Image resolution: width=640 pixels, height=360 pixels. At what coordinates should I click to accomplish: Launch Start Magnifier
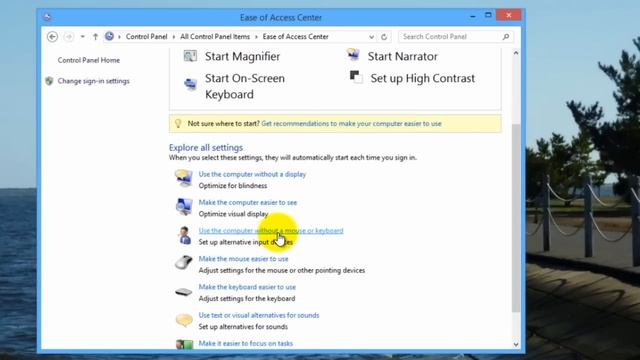(x=242, y=56)
